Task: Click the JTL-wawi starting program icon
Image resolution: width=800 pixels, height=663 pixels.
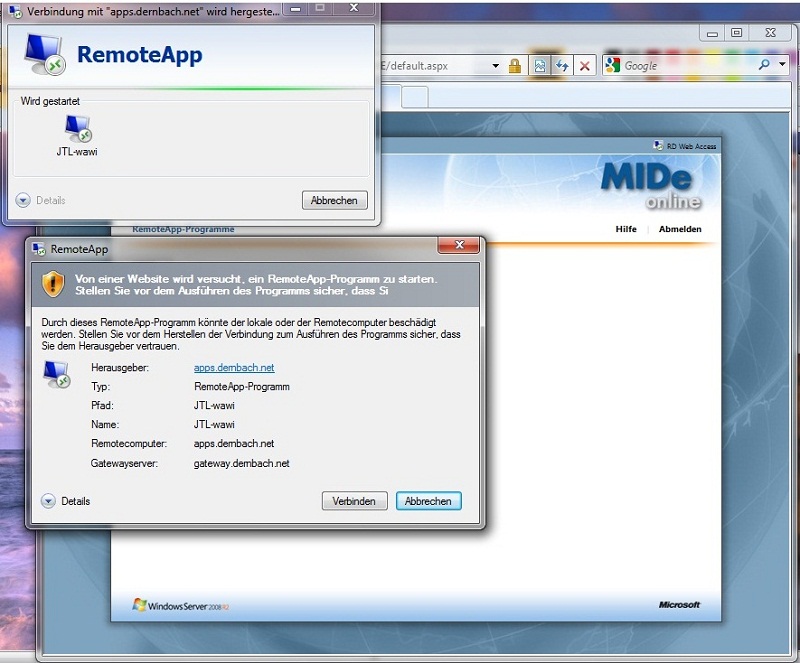Action: pos(78,135)
